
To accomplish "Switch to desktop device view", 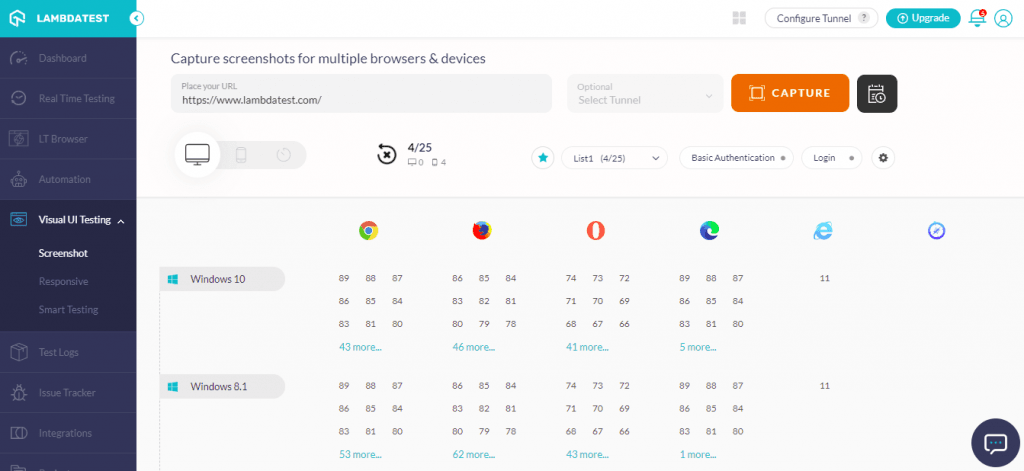I will [x=197, y=155].
